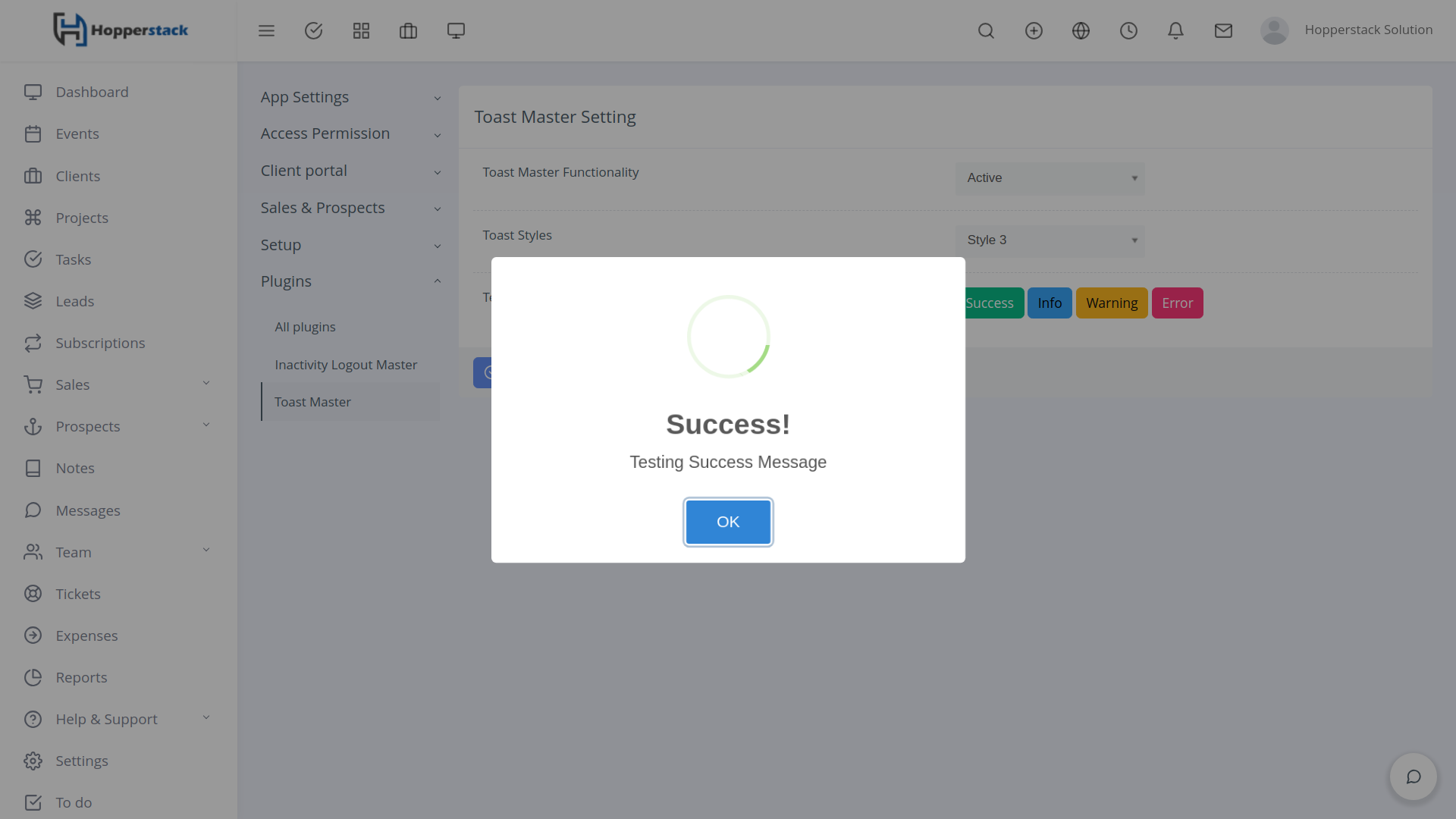Click the red Error test button
Viewport: 1456px width, 819px height.
1177,303
